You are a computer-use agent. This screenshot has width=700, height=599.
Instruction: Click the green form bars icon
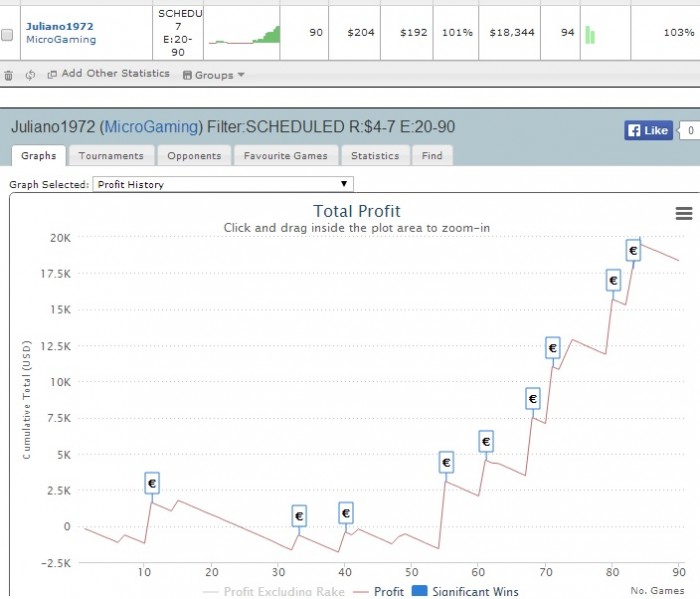pos(590,35)
